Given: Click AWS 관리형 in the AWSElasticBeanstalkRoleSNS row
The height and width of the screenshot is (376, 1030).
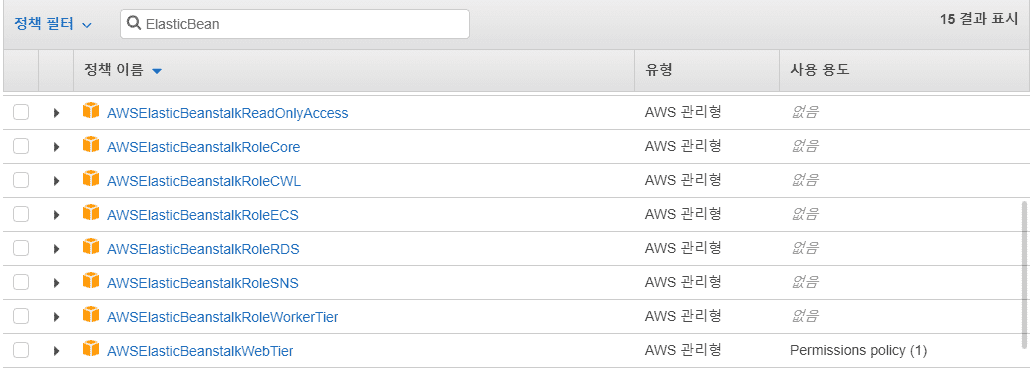Looking at the screenshot, I should [683, 283].
